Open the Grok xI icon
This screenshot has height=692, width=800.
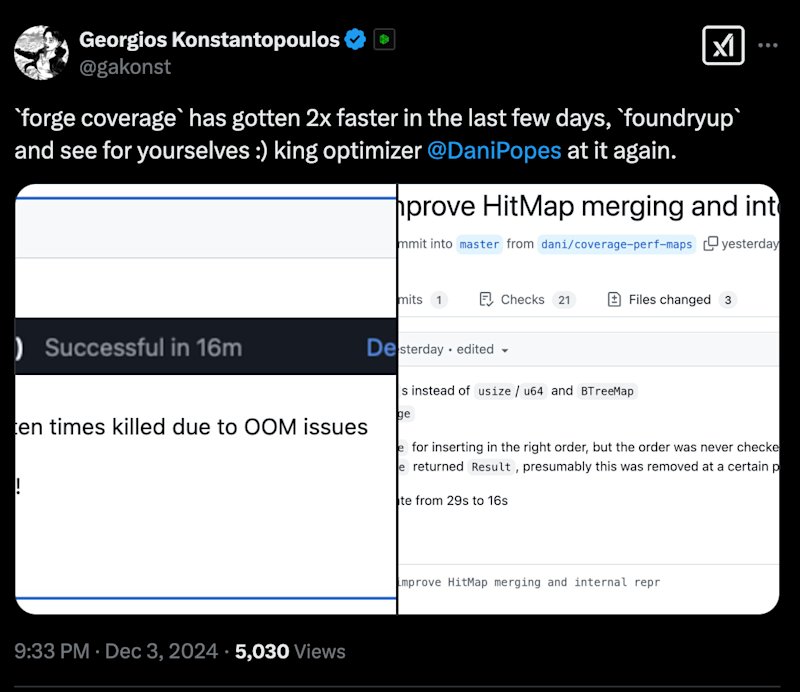click(x=723, y=45)
